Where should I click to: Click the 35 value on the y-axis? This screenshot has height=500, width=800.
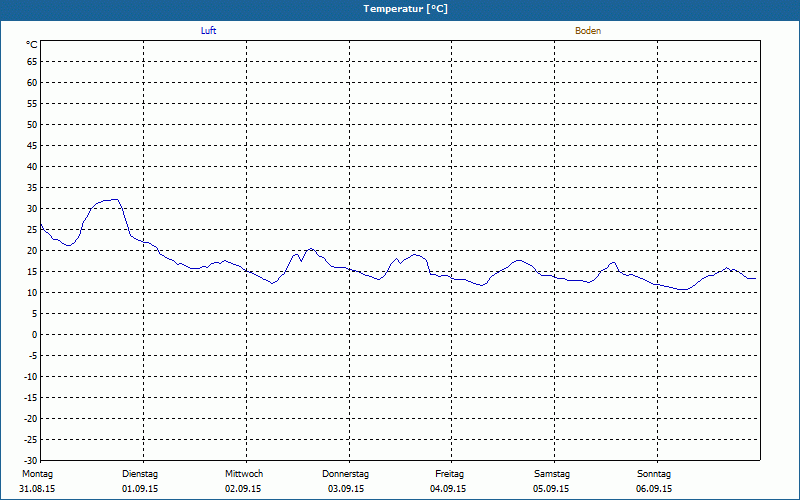pos(32,188)
